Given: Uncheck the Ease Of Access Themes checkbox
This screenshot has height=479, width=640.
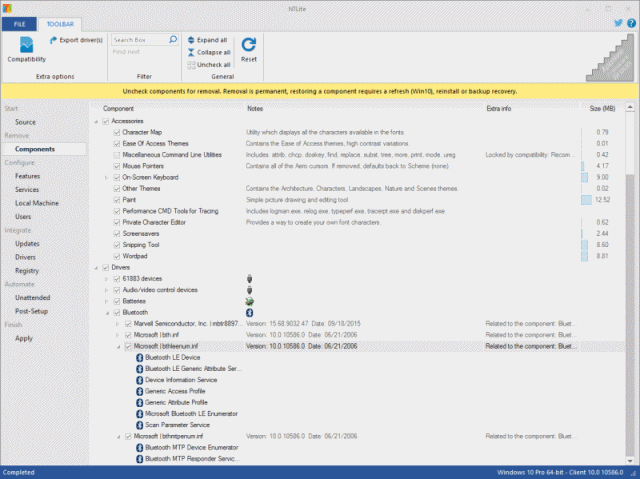Looking at the screenshot, I should click(117, 144).
